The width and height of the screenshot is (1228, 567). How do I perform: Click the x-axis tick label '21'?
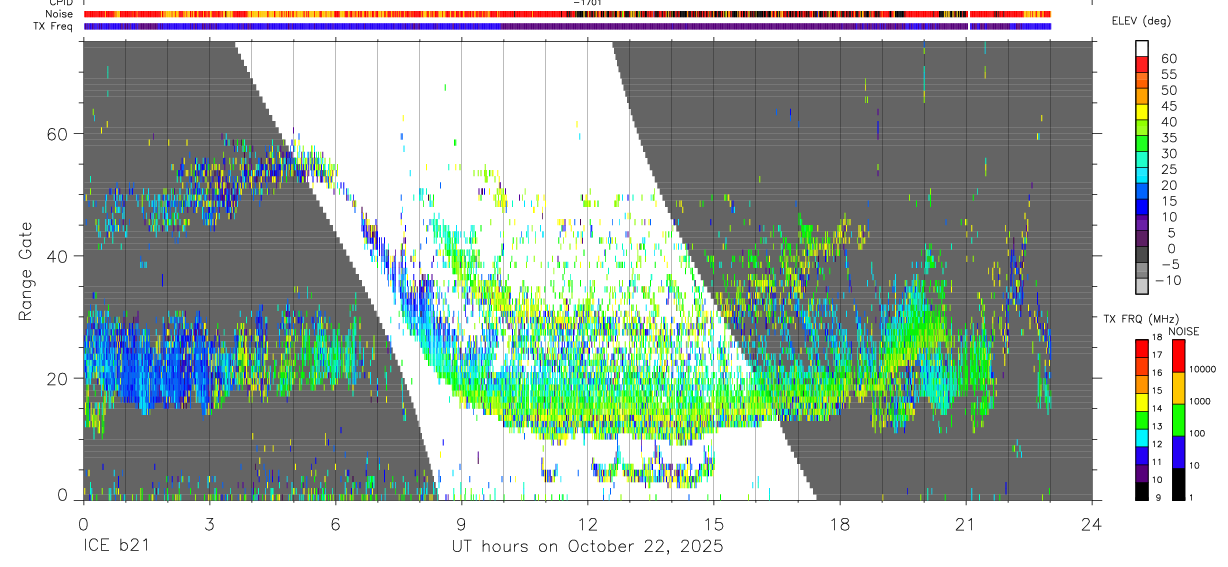[x=966, y=523]
